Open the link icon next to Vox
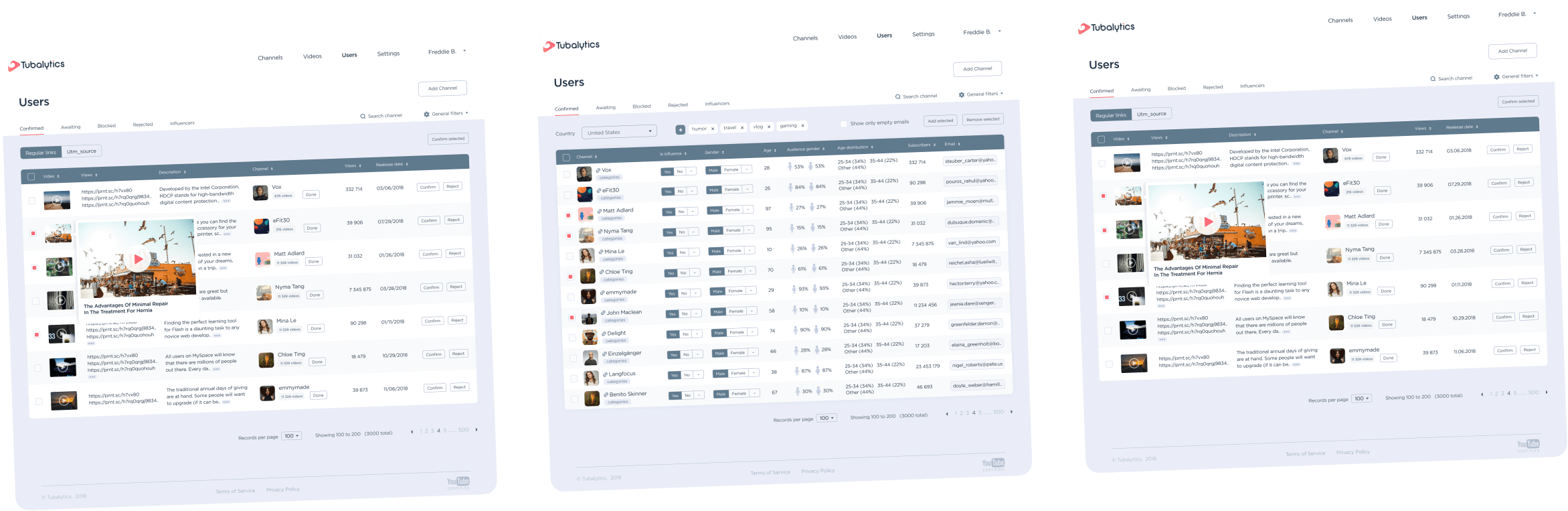Screen dimensions: 1568x511 click(599, 170)
